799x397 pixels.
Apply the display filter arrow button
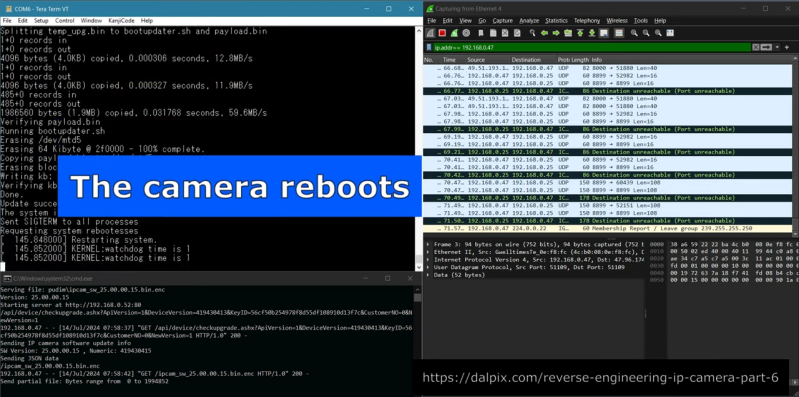766,47
